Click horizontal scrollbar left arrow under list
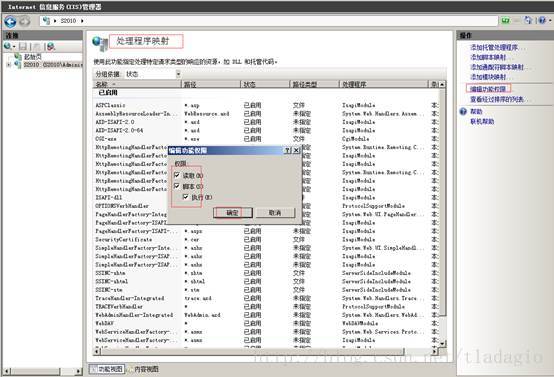The width and height of the screenshot is (554, 377). click(x=97, y=352)
